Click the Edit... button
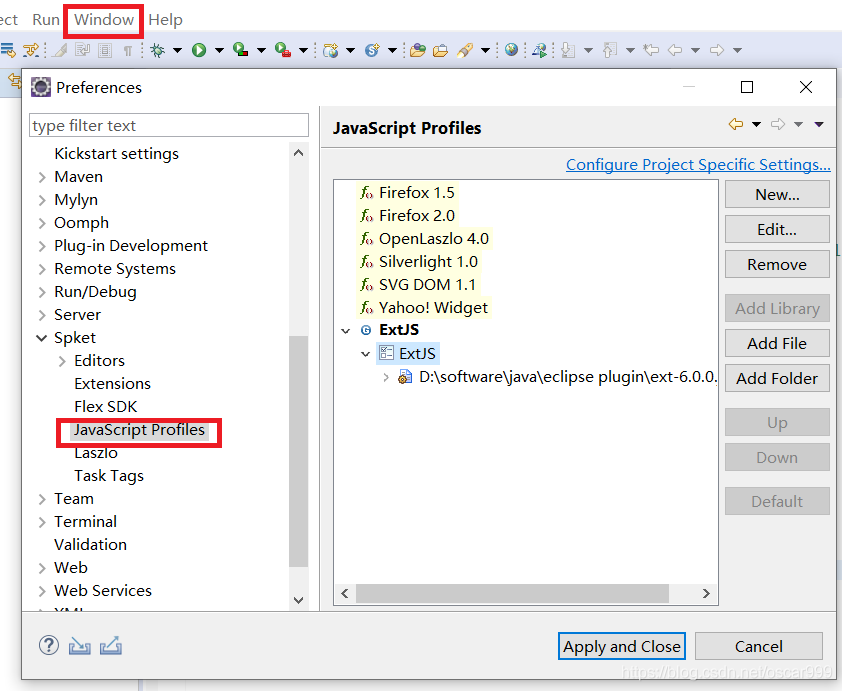The width and height of the screenshot is (842, 691). [x=777, y=229]
